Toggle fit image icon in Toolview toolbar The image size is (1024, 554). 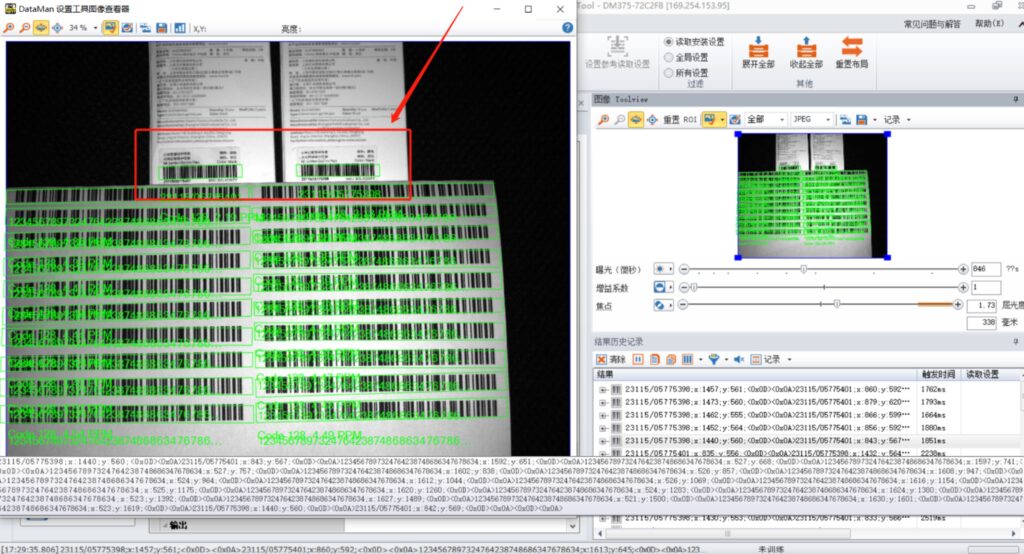[x=635, y=120]
